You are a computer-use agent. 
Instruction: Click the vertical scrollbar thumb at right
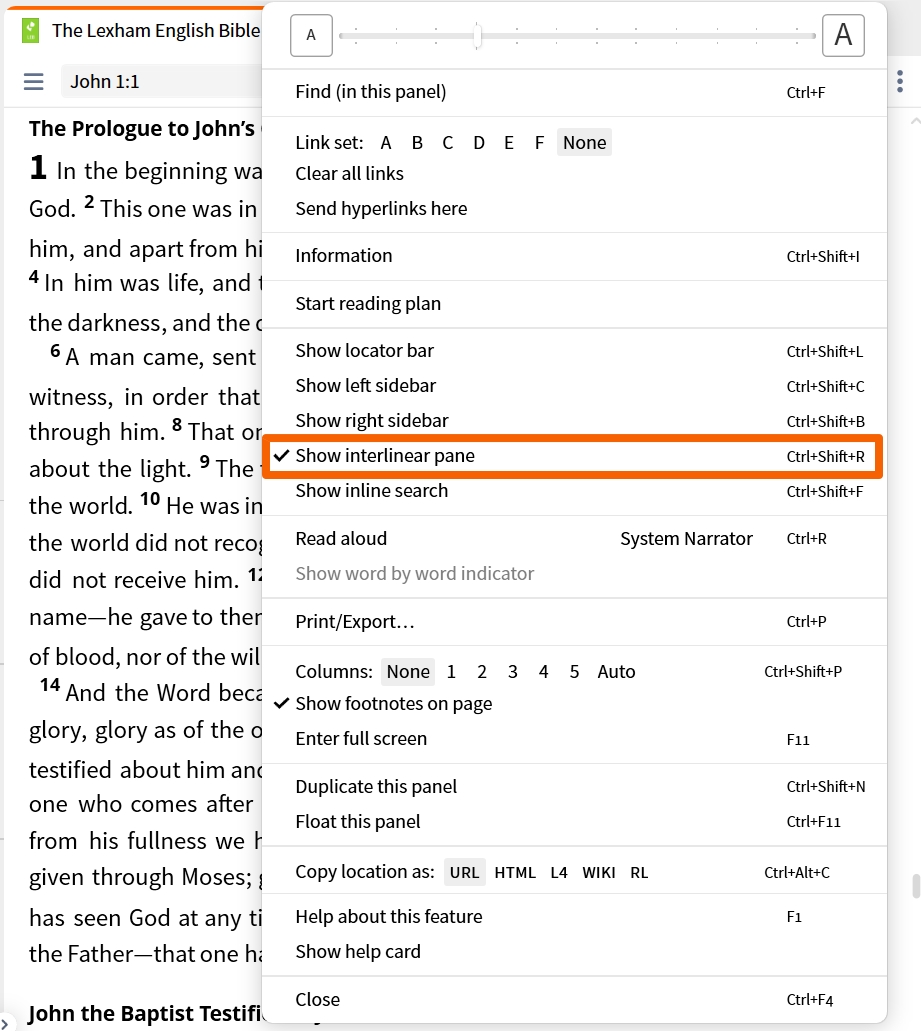916,886
